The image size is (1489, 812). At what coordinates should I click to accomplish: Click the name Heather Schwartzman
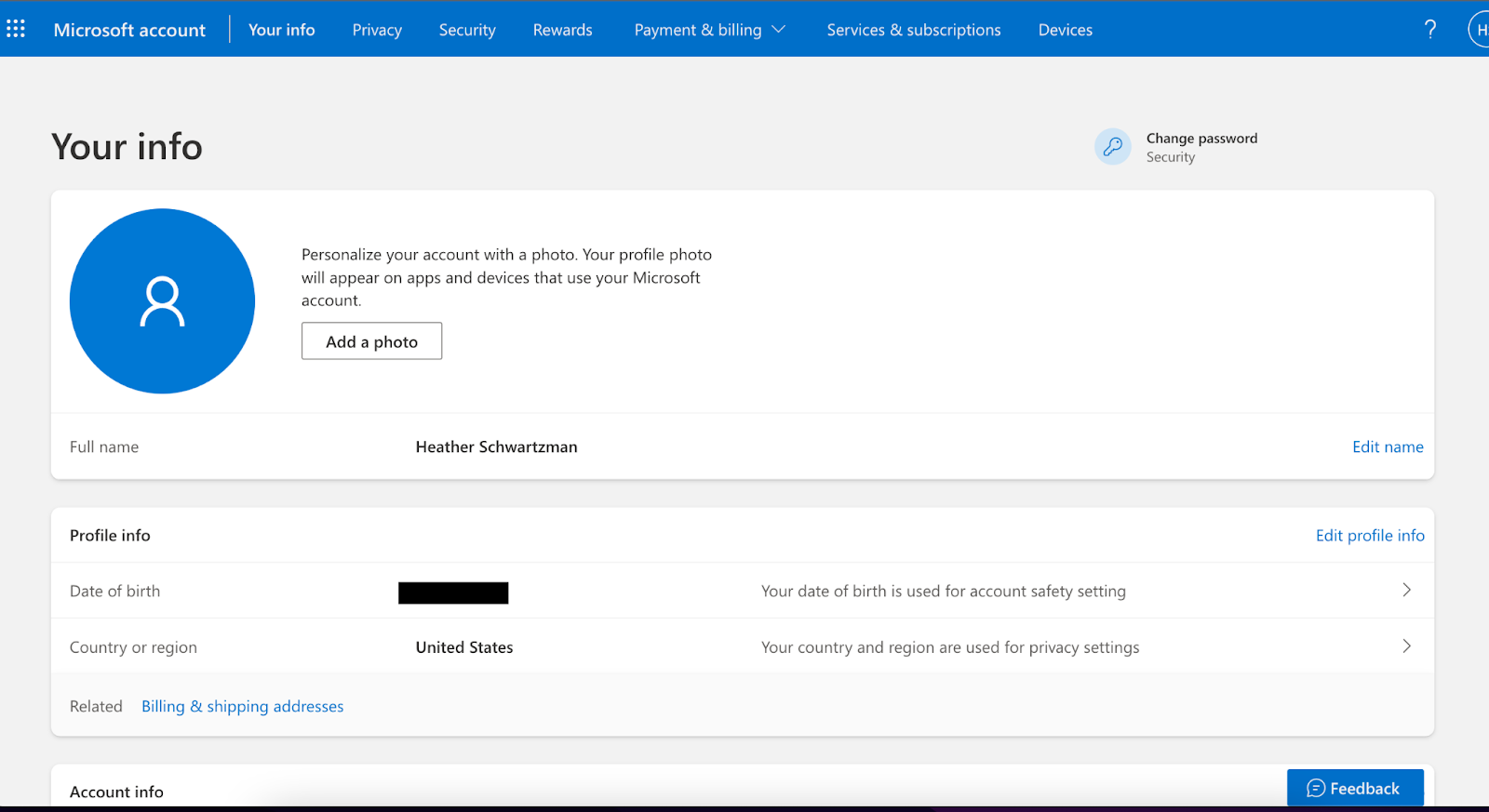click(x=496, y=446)
